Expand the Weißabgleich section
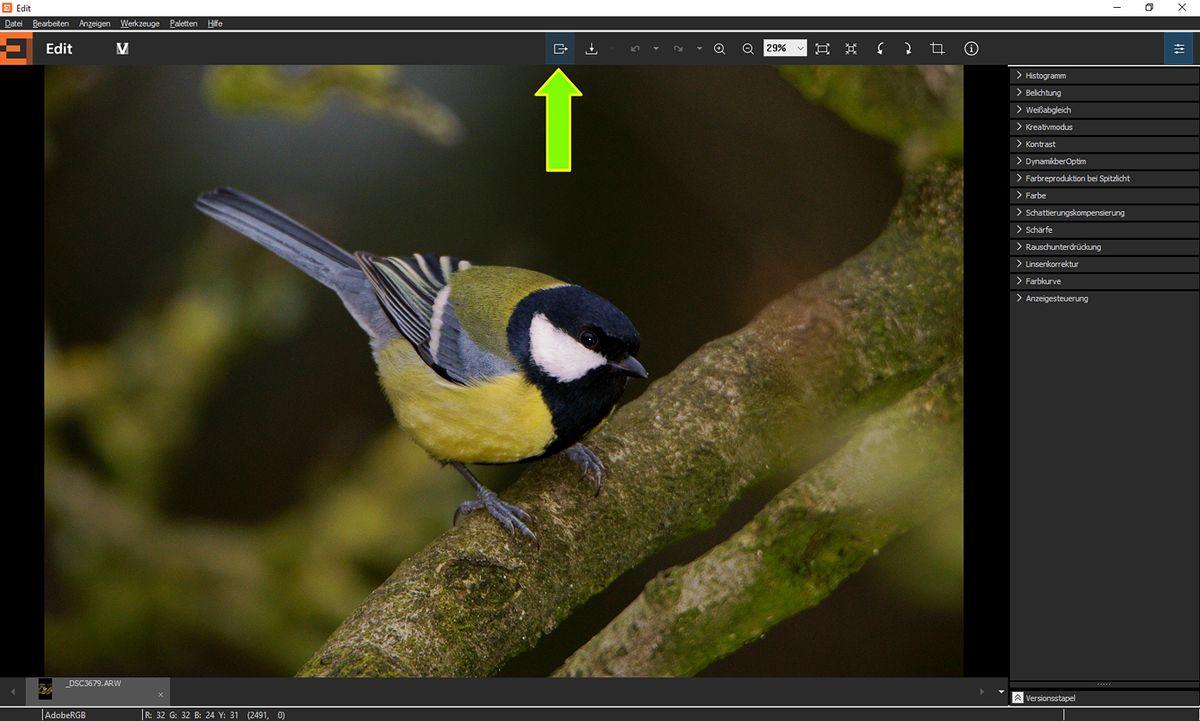The height and width of the screenshot is (721, 1200). coord(1048,110)
